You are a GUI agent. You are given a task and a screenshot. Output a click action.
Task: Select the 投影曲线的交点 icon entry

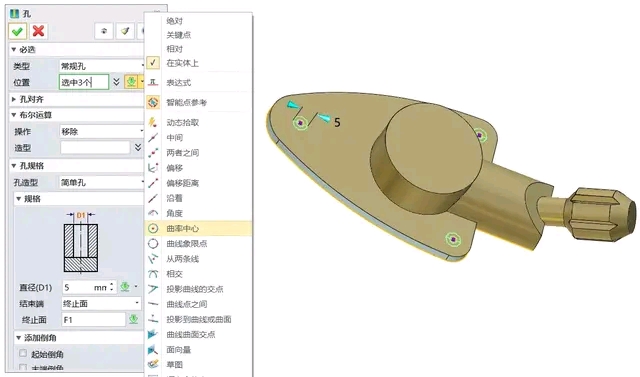coord(198,289)
